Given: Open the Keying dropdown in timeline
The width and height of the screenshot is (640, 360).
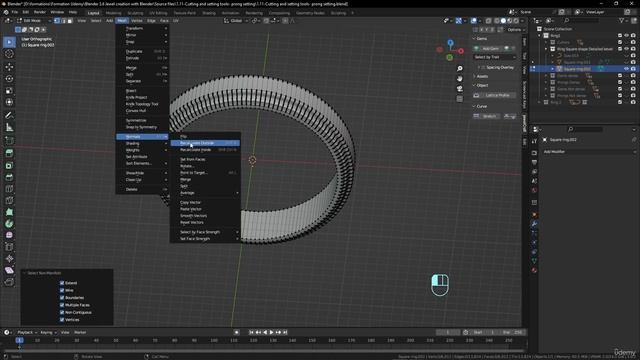Looking at the screenshot, I should [48, 333].
